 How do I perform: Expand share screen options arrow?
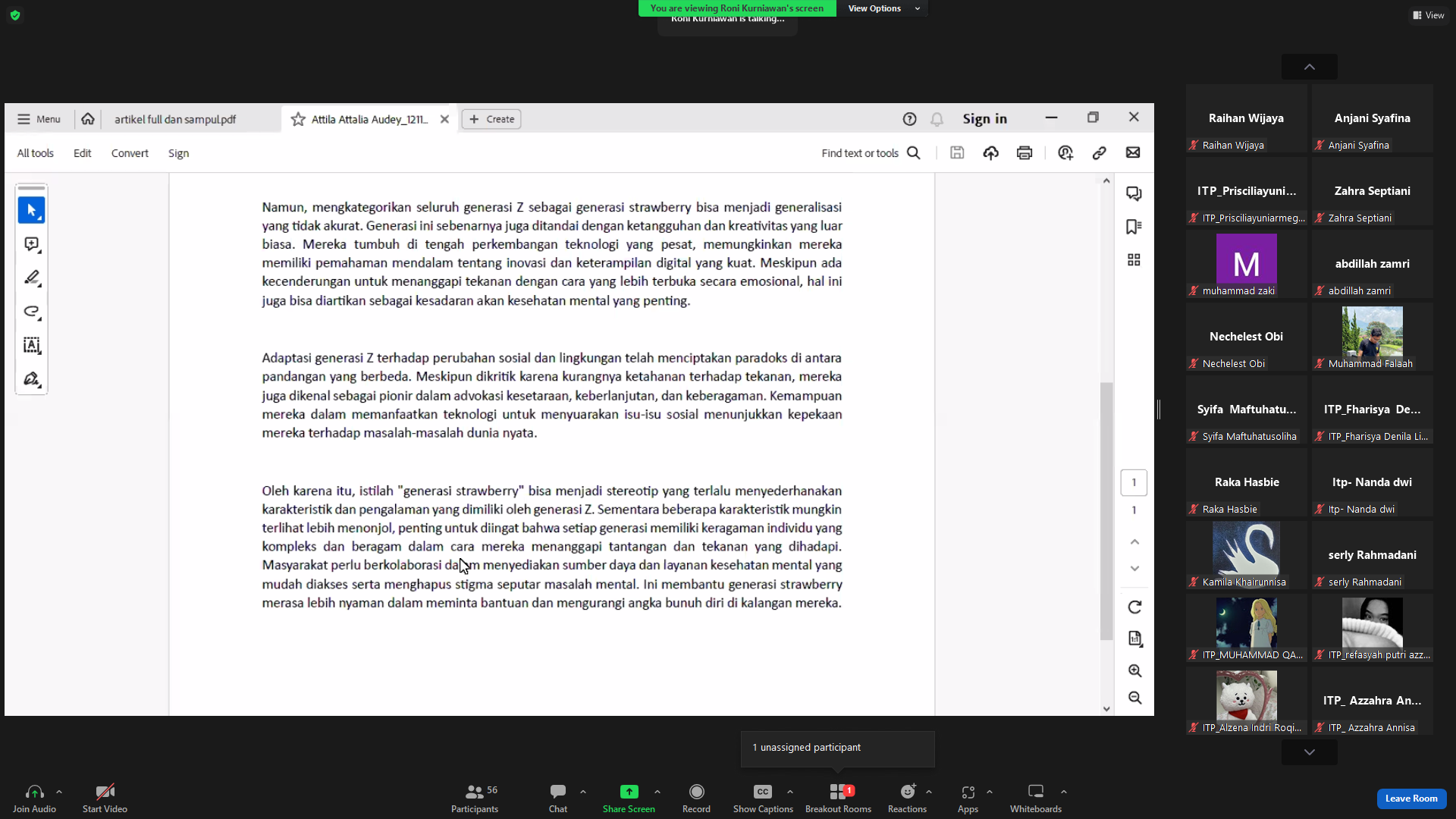coord(657,792)
